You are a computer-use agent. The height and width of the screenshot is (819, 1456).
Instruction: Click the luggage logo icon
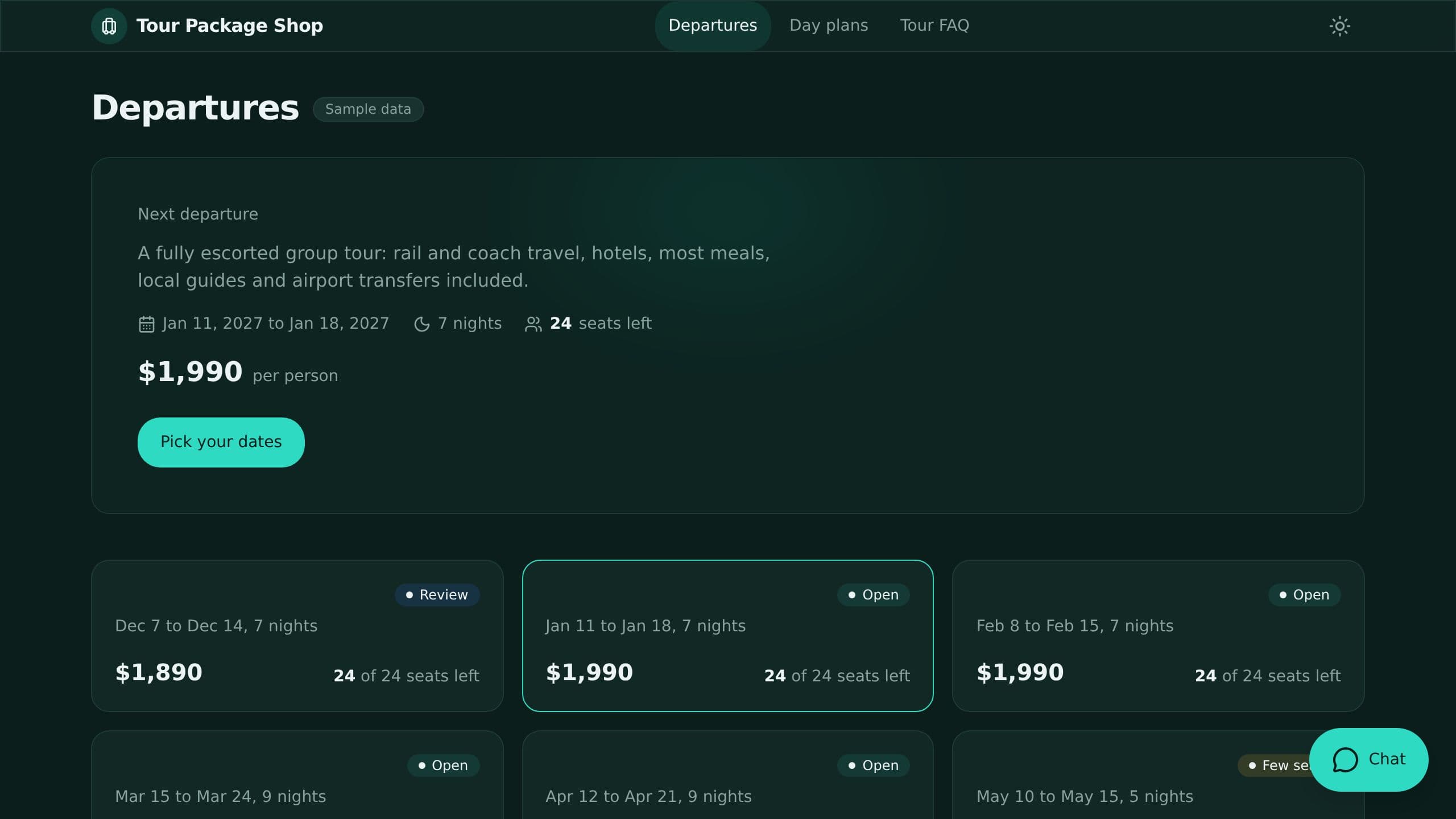109,26
